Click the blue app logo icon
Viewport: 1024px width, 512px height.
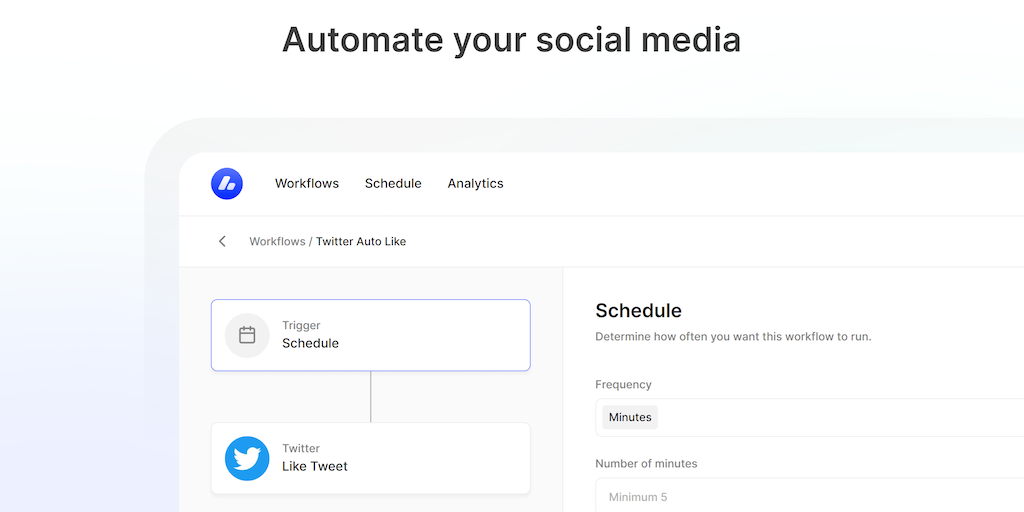tap(227, 183)
